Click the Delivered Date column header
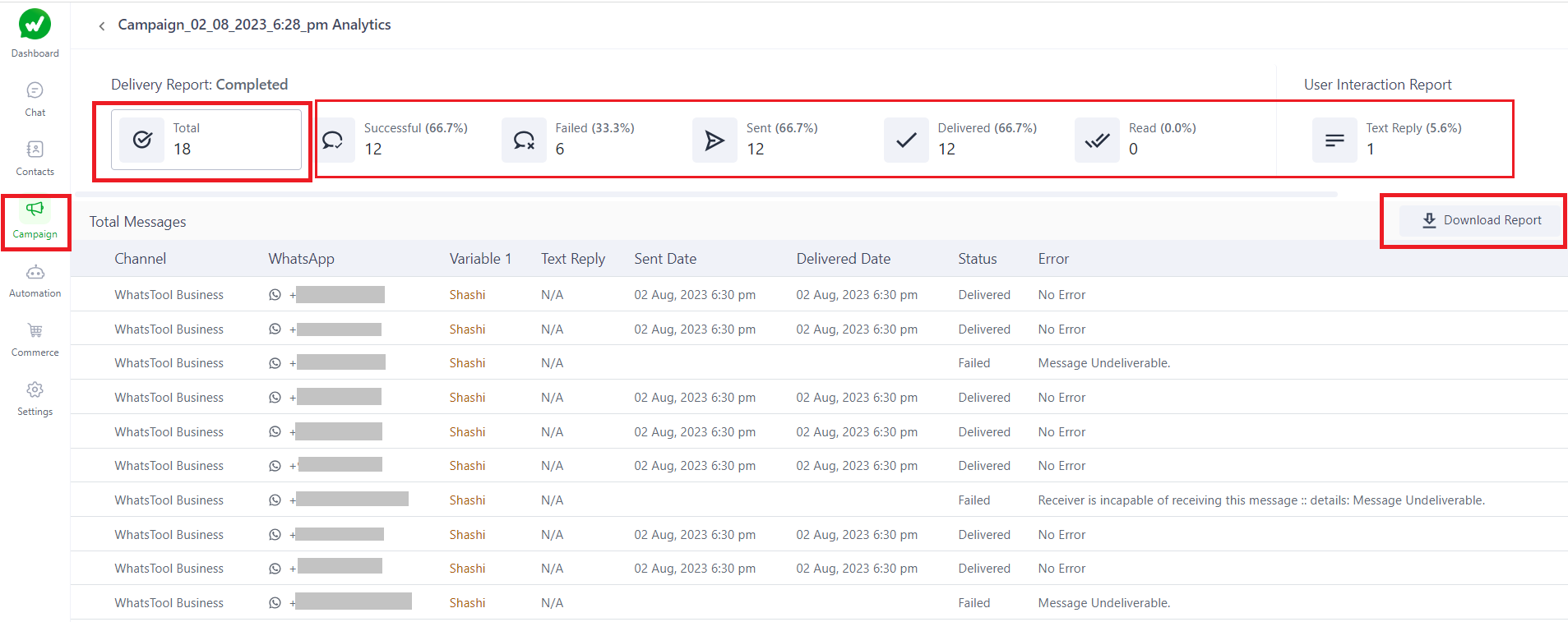Viewport: 1568px width, 622px height. pyautogui.click(x=843, y=259)
